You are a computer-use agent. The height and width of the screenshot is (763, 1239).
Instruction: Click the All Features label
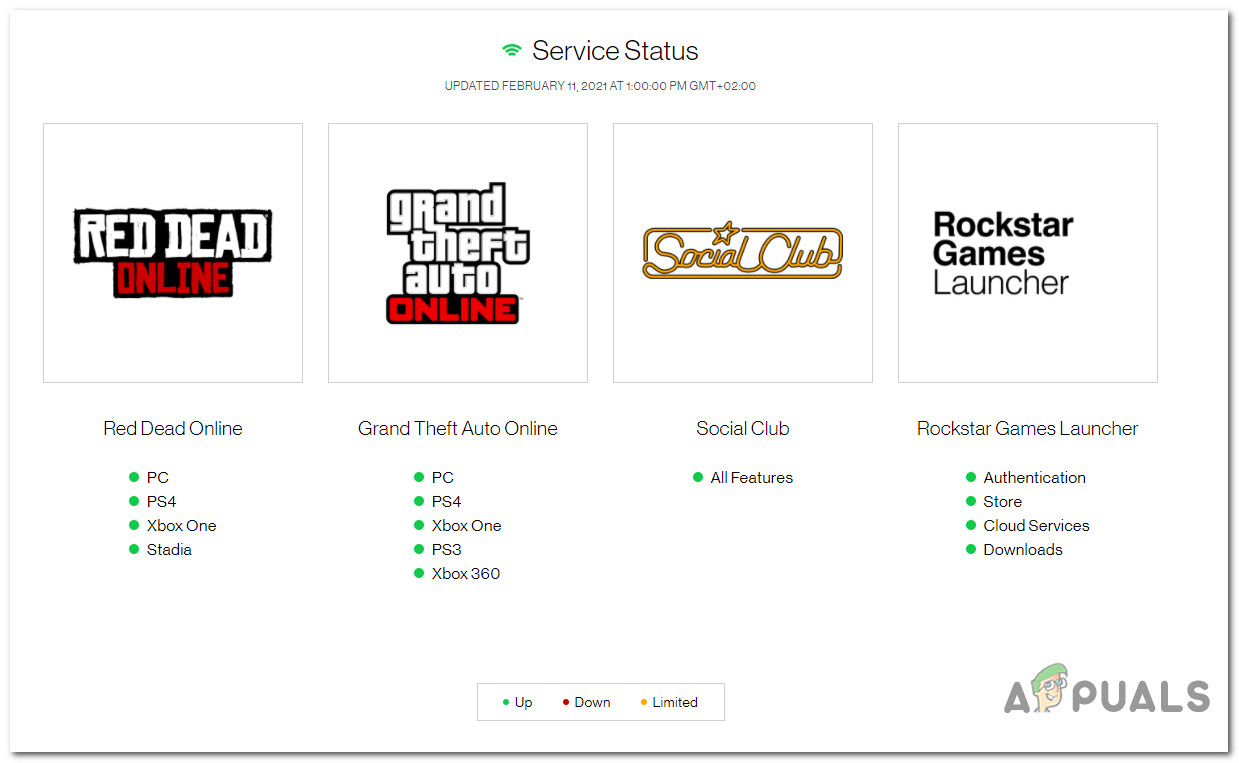tap(752, 478)
